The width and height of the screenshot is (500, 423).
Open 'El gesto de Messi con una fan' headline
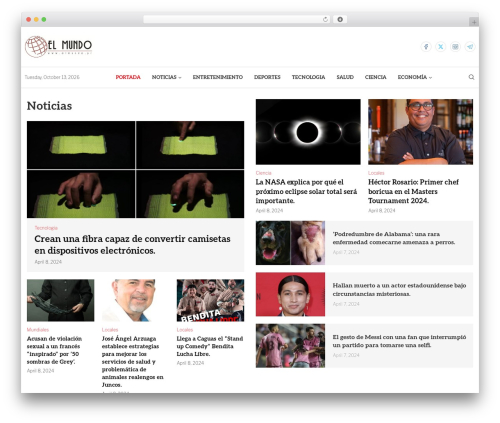coord(399,341)
